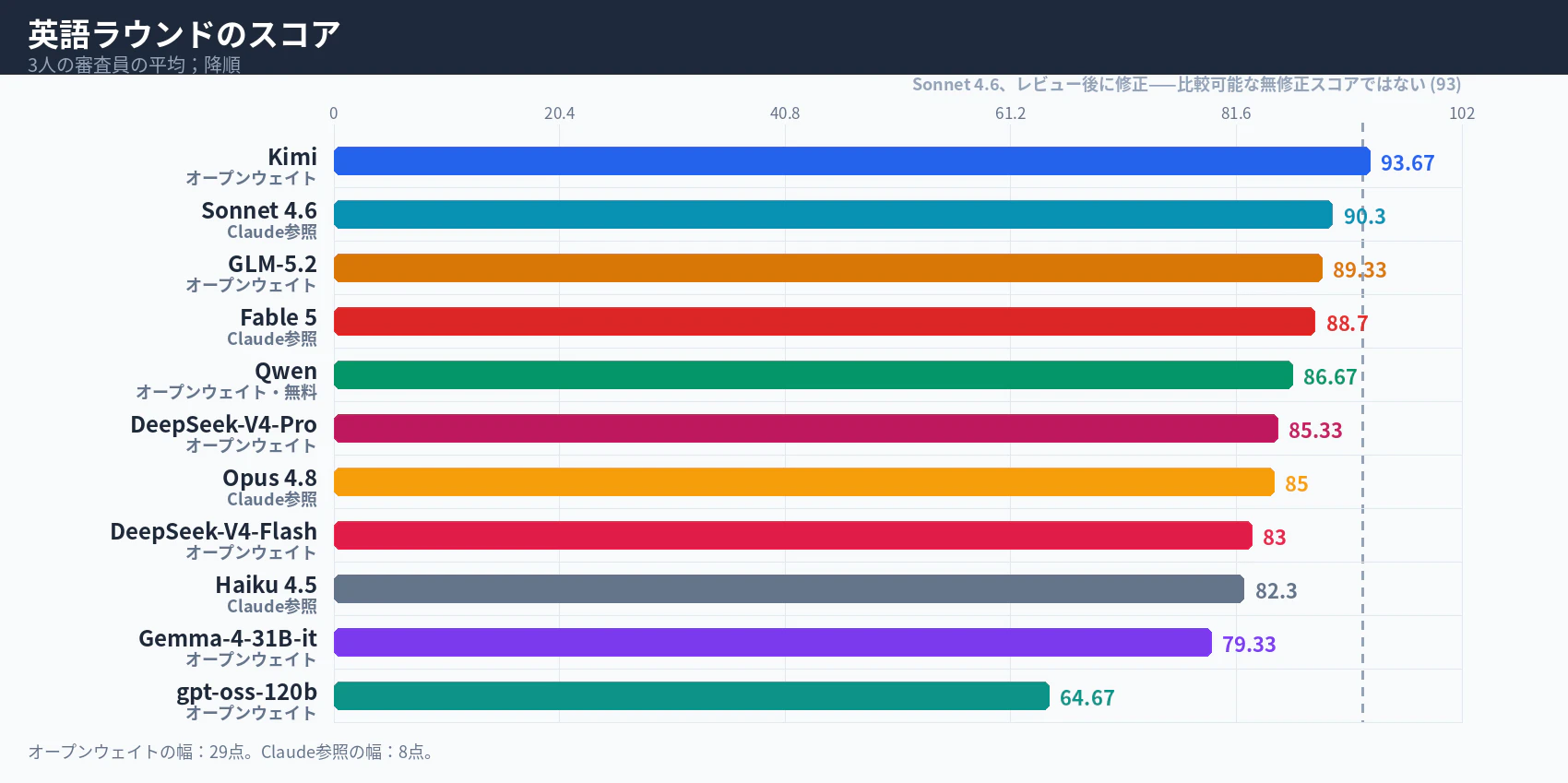Click the score value 79.33
1568x783 pixels.
click(x=1249, y=644)
